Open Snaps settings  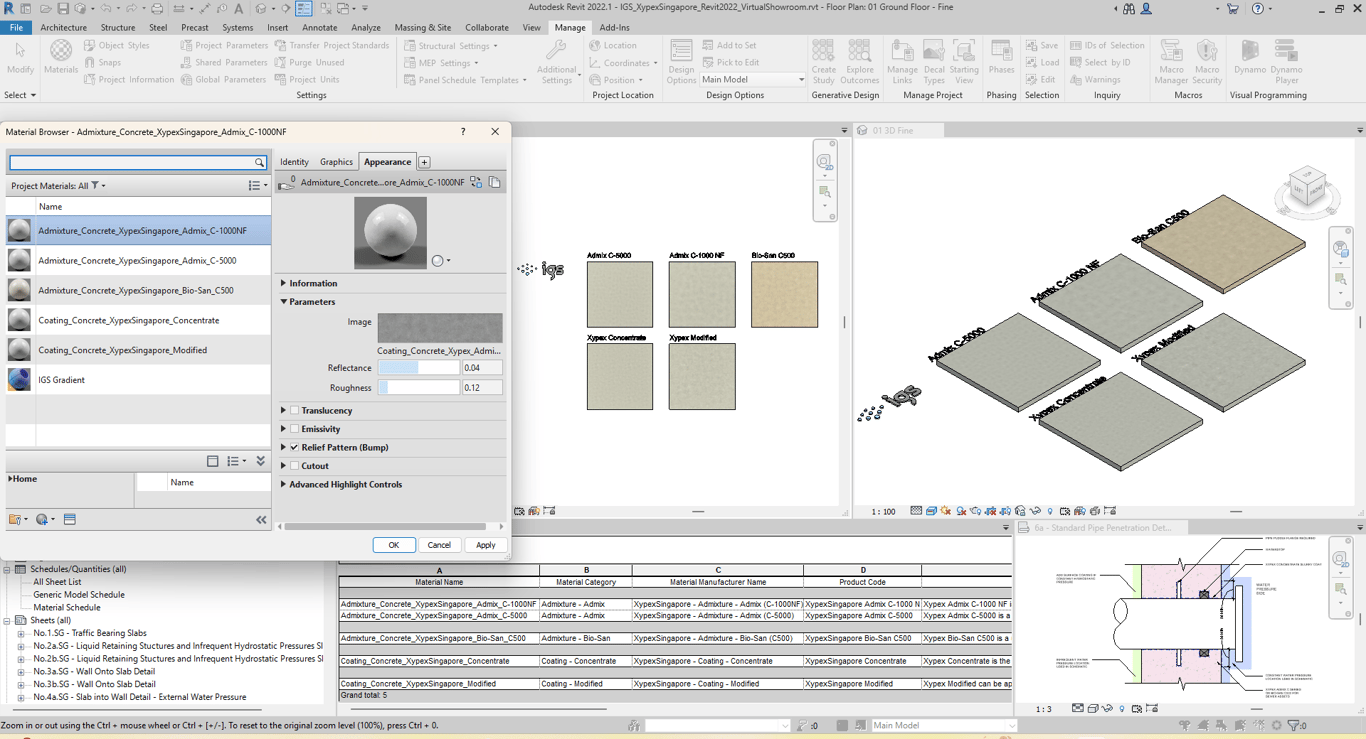tap(102, 62)
